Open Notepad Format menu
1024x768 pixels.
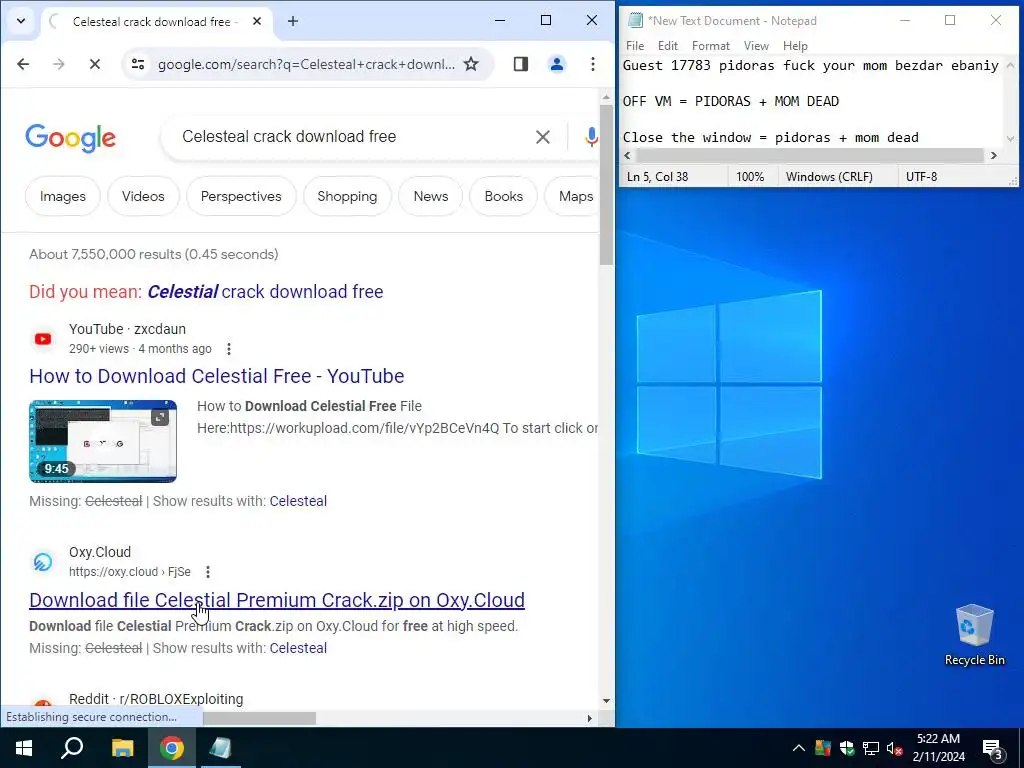coord(711,46)
